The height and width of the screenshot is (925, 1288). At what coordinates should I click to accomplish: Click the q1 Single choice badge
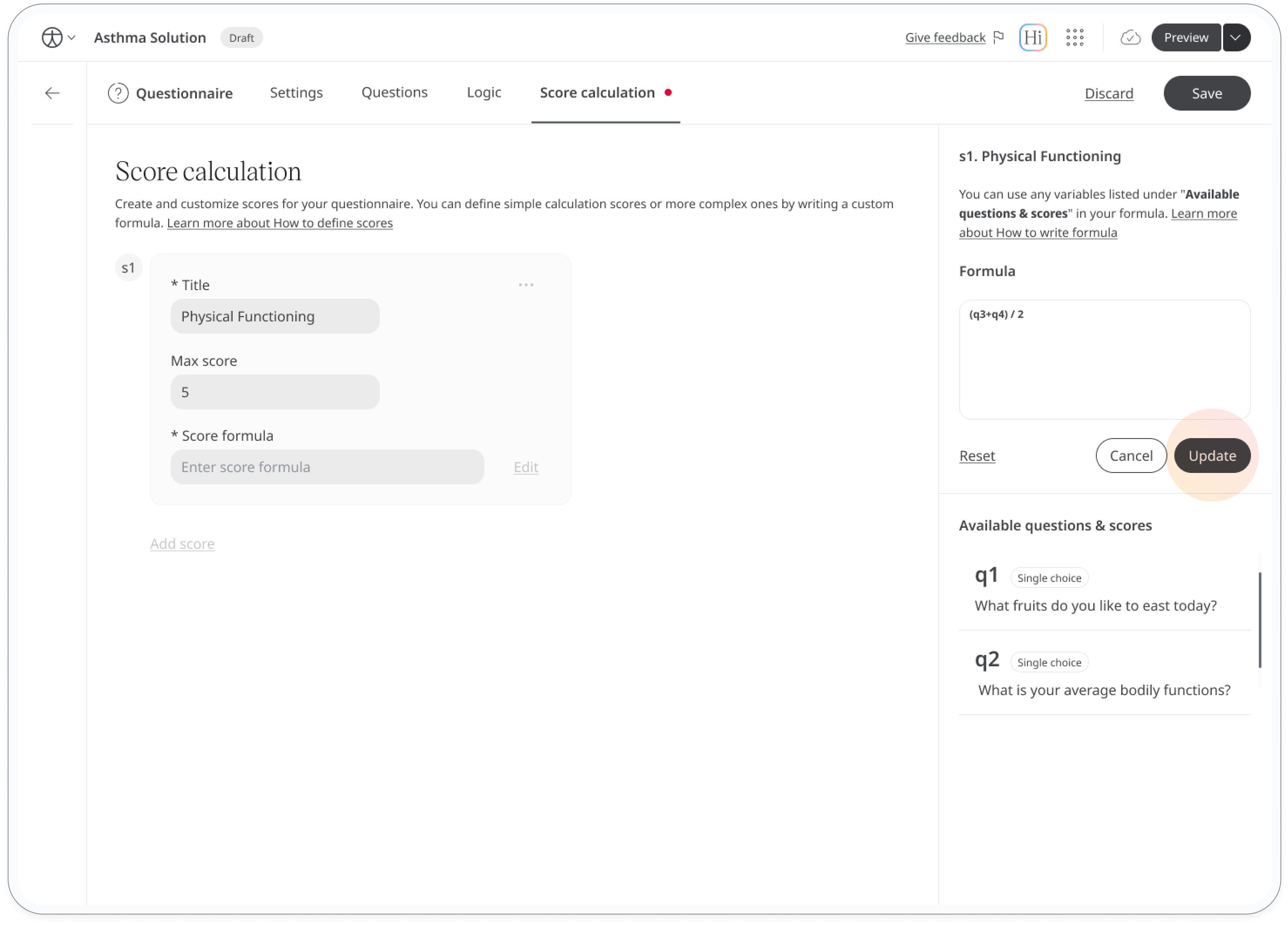pos(1049,577)
